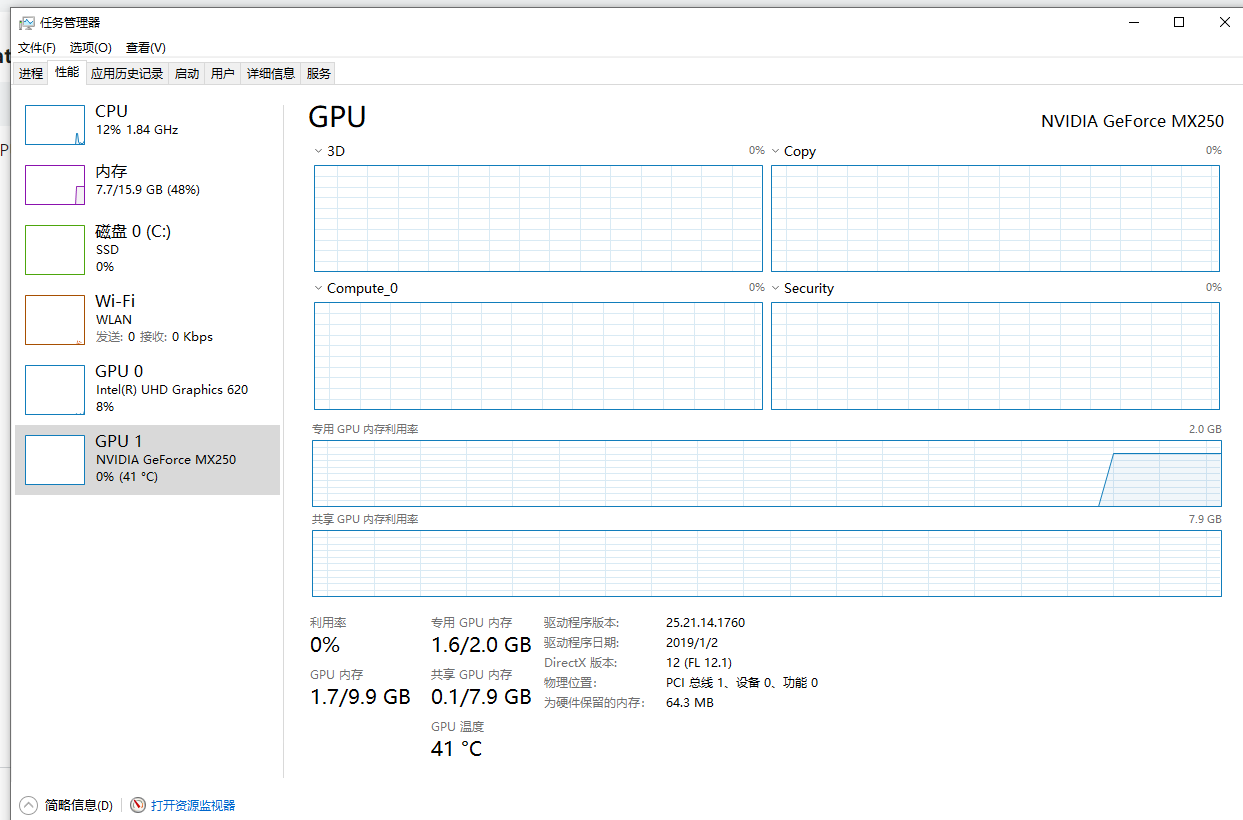Select the CPU usage thumbnail graph
Screen dimensions: 1243x820
tap(55, 125)
